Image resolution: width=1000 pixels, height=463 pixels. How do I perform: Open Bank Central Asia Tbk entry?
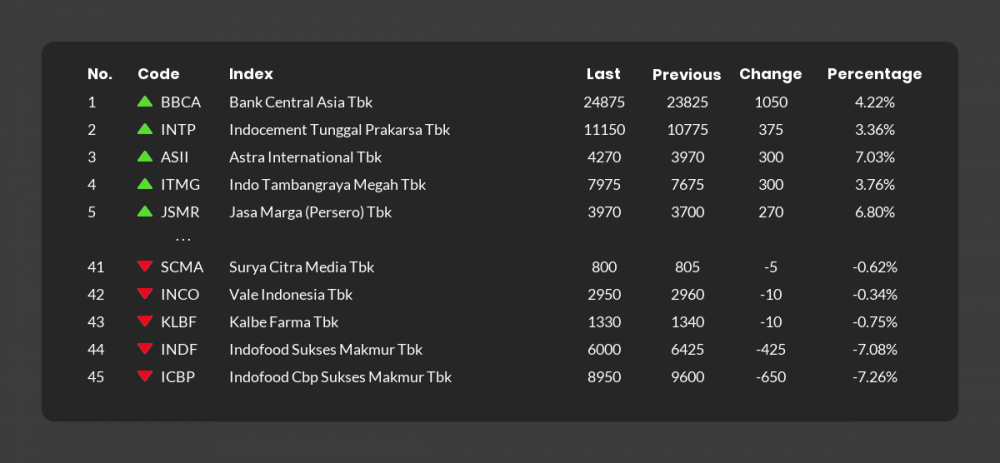click(300, 102)
